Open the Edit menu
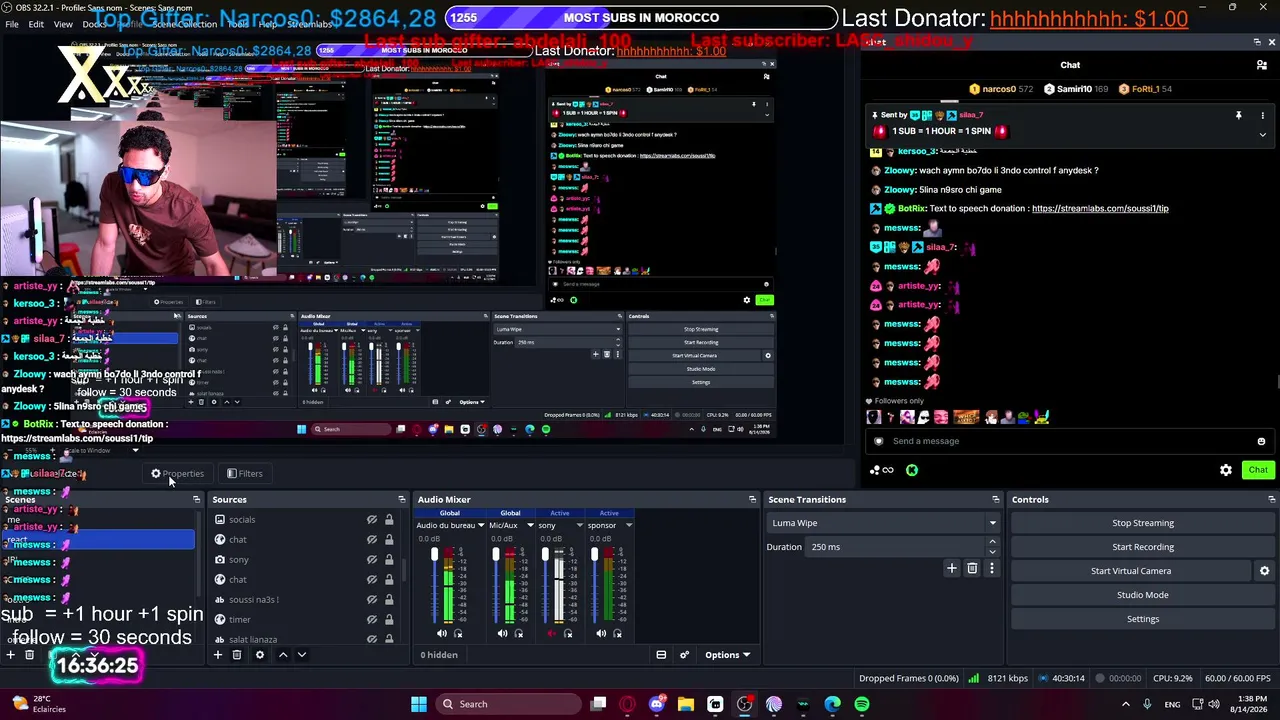Image resolution: width=1280 pixels, height=720 pixels. [36, 24]
